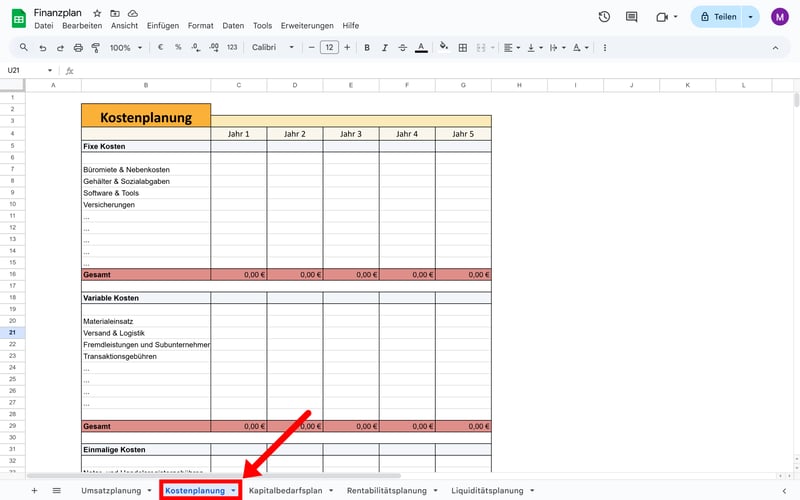Screen dimensions: 800x500
Task: Open the 100% zoom dropdown
Action: point(125,47)
